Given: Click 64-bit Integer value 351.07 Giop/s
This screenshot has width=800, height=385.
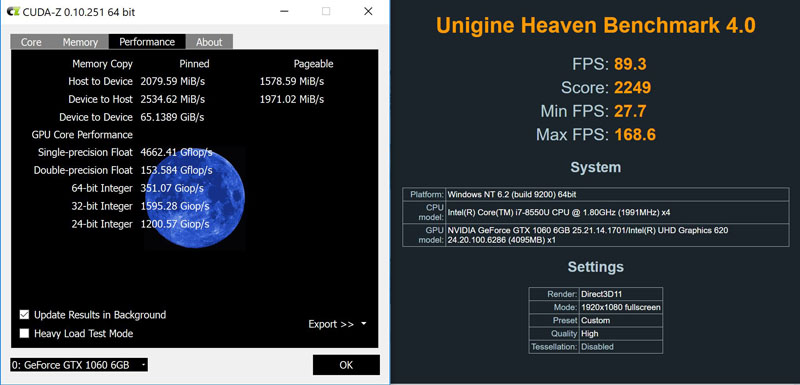Looking at the screenshot, I should tap(172, 188).
